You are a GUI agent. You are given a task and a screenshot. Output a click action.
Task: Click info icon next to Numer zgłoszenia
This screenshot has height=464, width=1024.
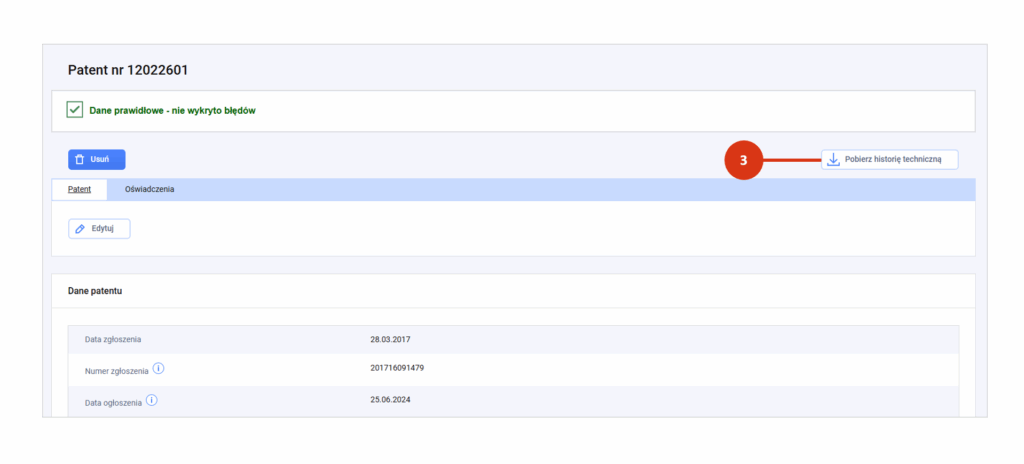point(158,369)
